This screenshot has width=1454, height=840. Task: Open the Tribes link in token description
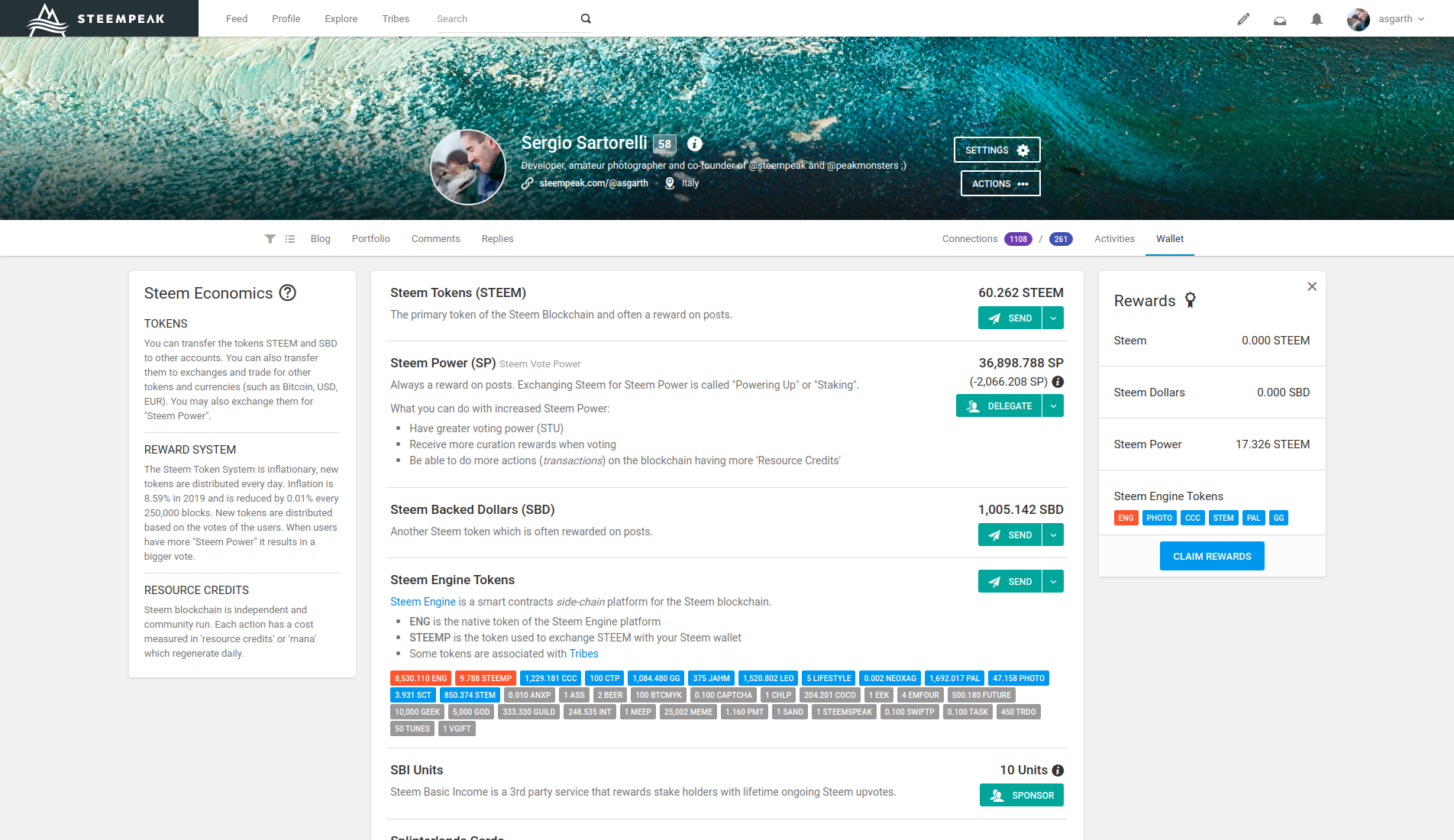(584, 654)
